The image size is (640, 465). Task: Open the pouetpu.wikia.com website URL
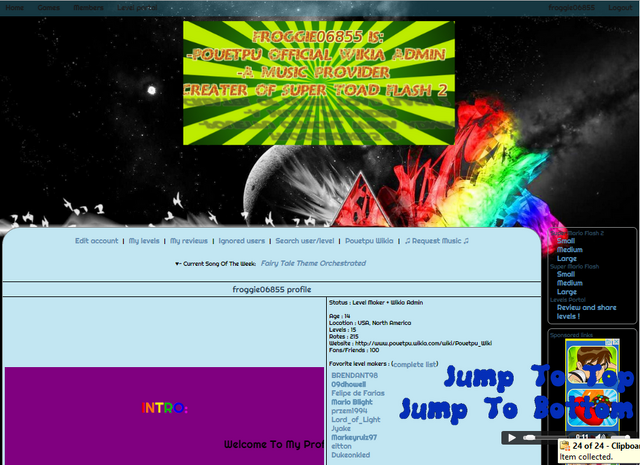point(423,343)
